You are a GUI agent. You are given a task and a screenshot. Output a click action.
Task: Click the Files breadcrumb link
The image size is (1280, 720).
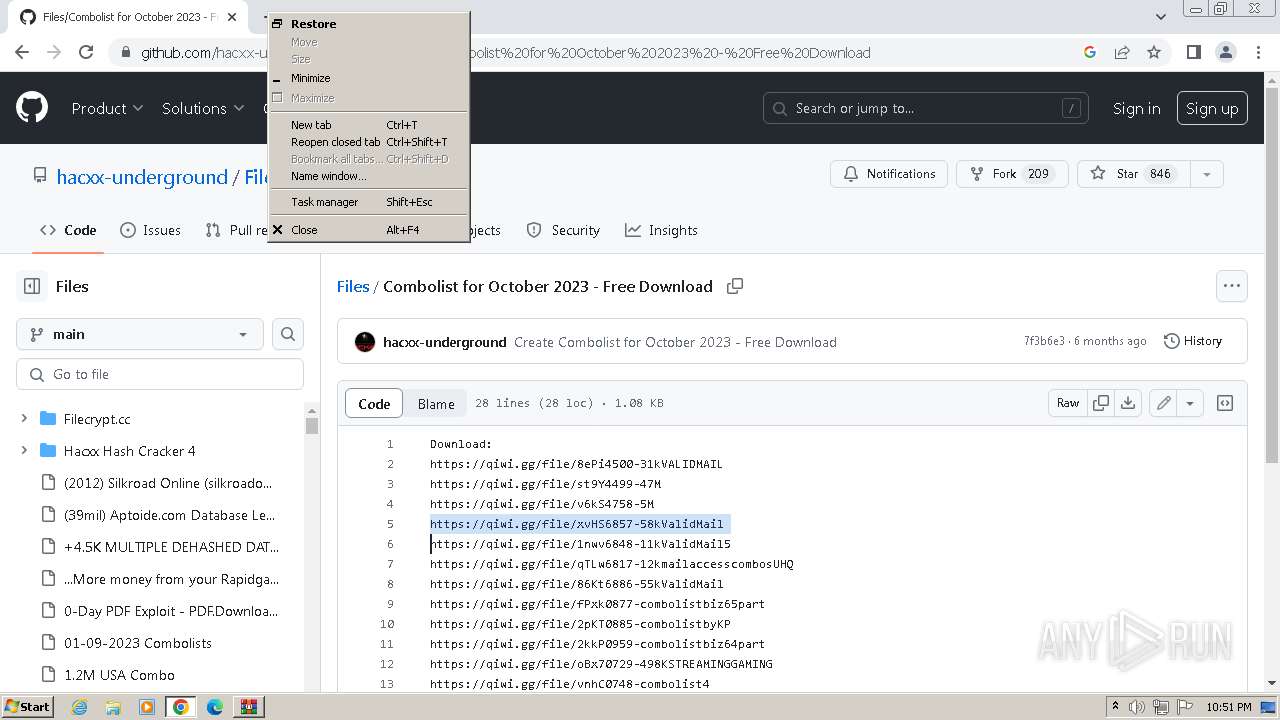click(353, 286)
